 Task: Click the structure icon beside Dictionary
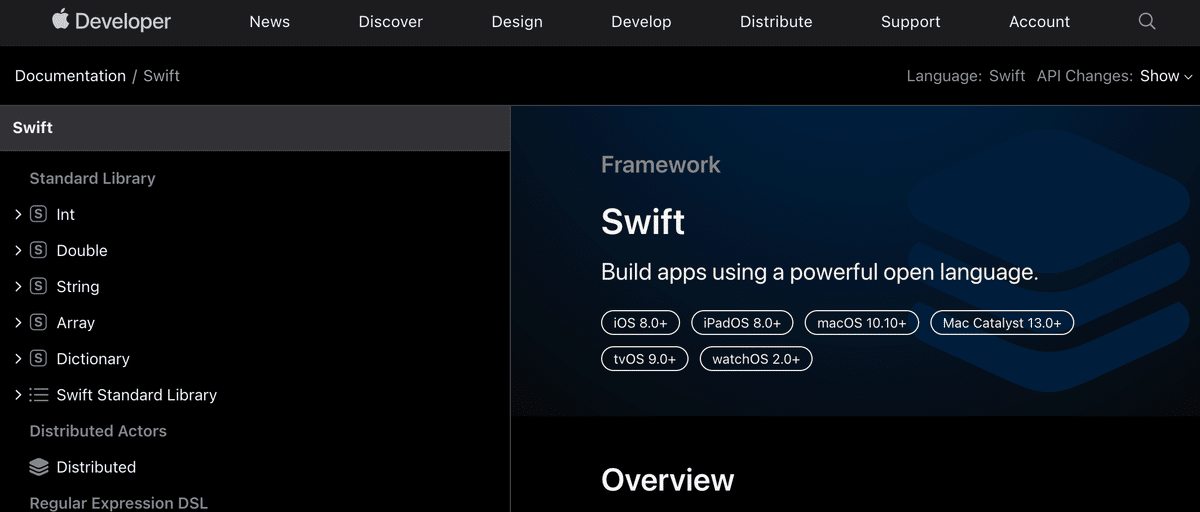tap(38, 358)
